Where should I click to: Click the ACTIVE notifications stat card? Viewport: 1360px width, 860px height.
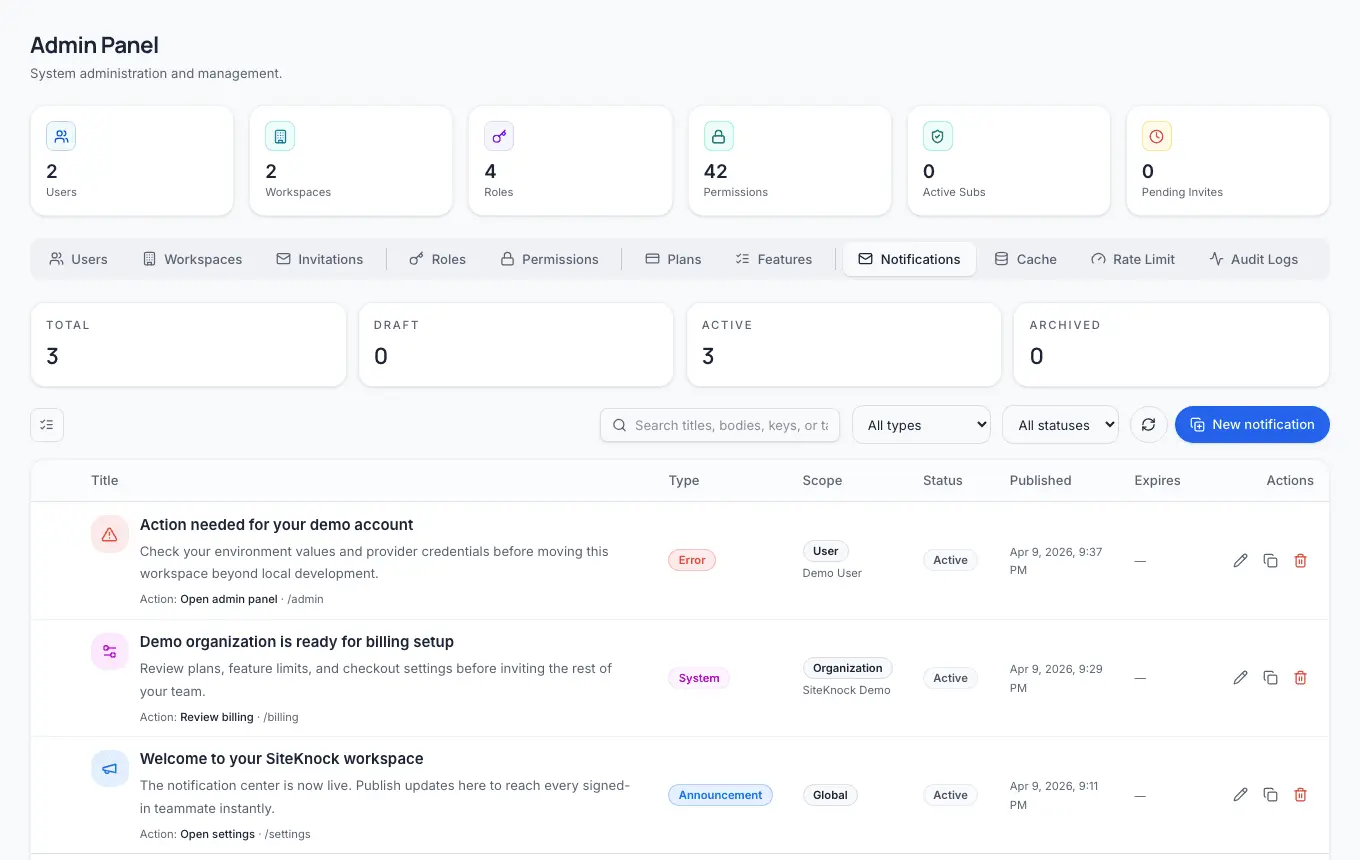[x=844, y=345]
